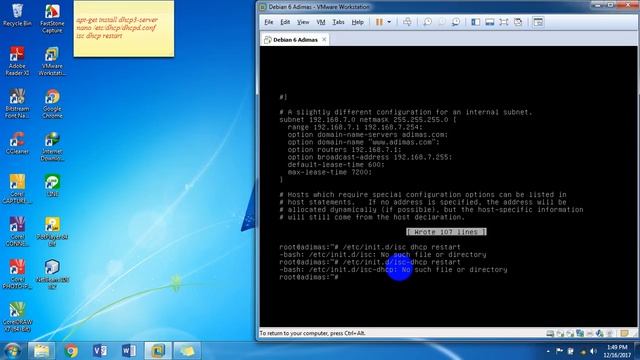Open the File menu in VMware

[x=269, y=22]
